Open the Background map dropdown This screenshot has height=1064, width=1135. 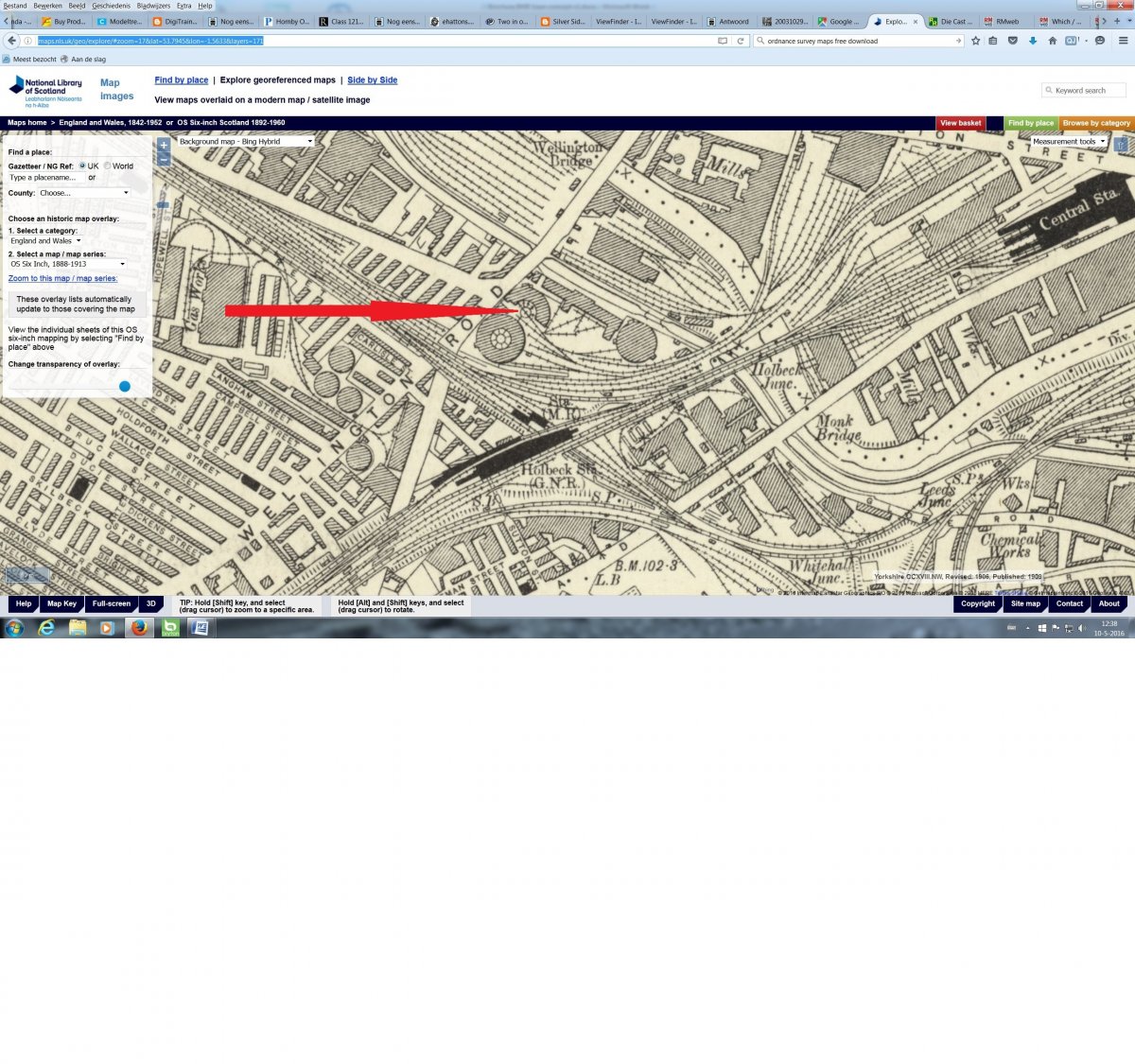click(246, 142)
